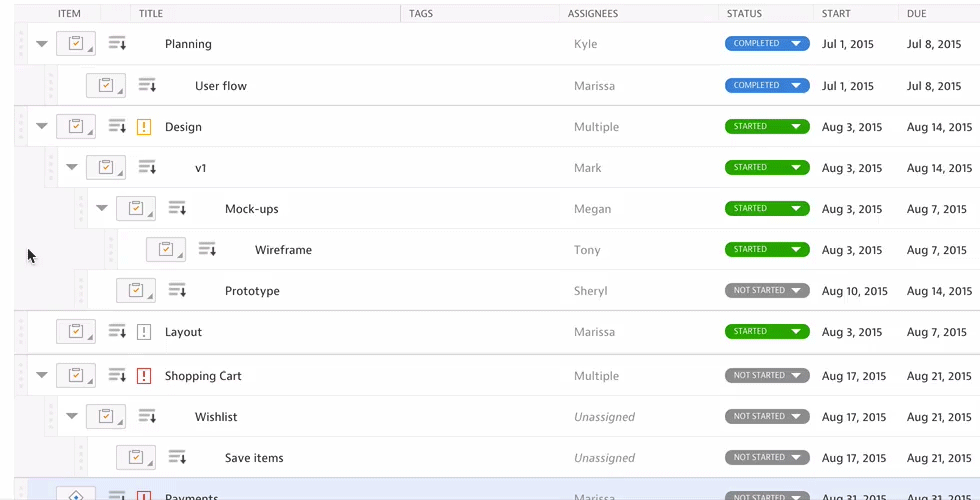Click the task type icon for Design
Viewport: 980px width, 500px height.
76,126
